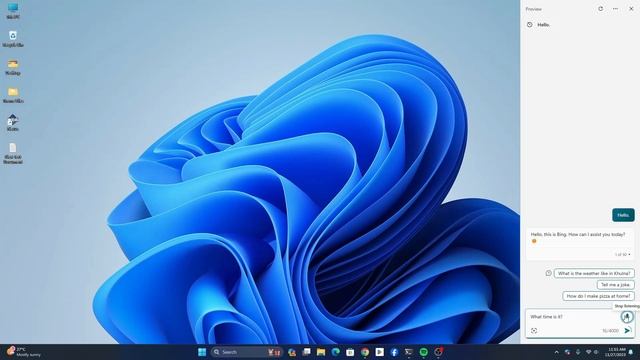Select the third desktop icon below Recycle Bin

click(13, 67)
